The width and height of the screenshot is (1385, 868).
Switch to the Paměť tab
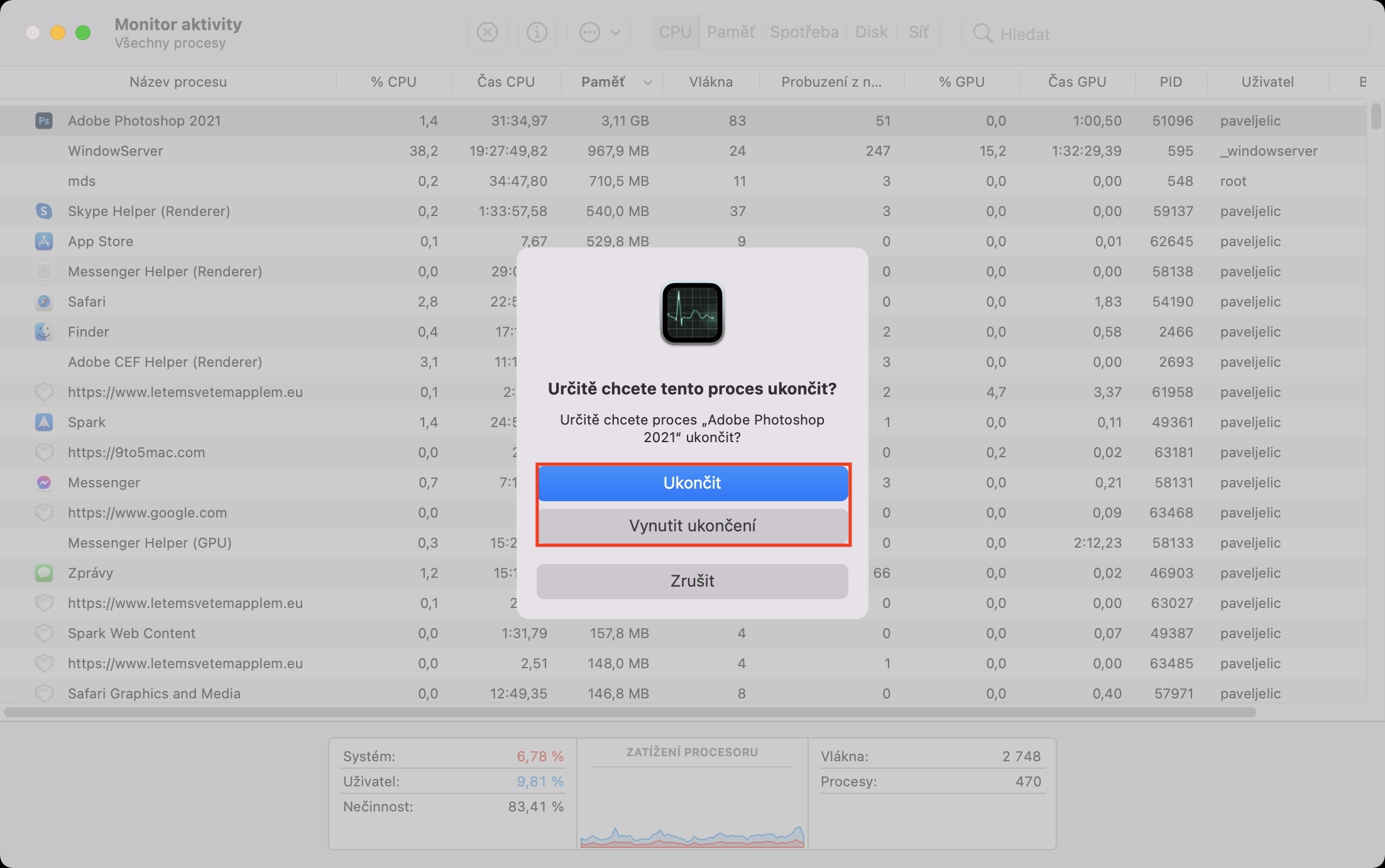click(730, 33)
